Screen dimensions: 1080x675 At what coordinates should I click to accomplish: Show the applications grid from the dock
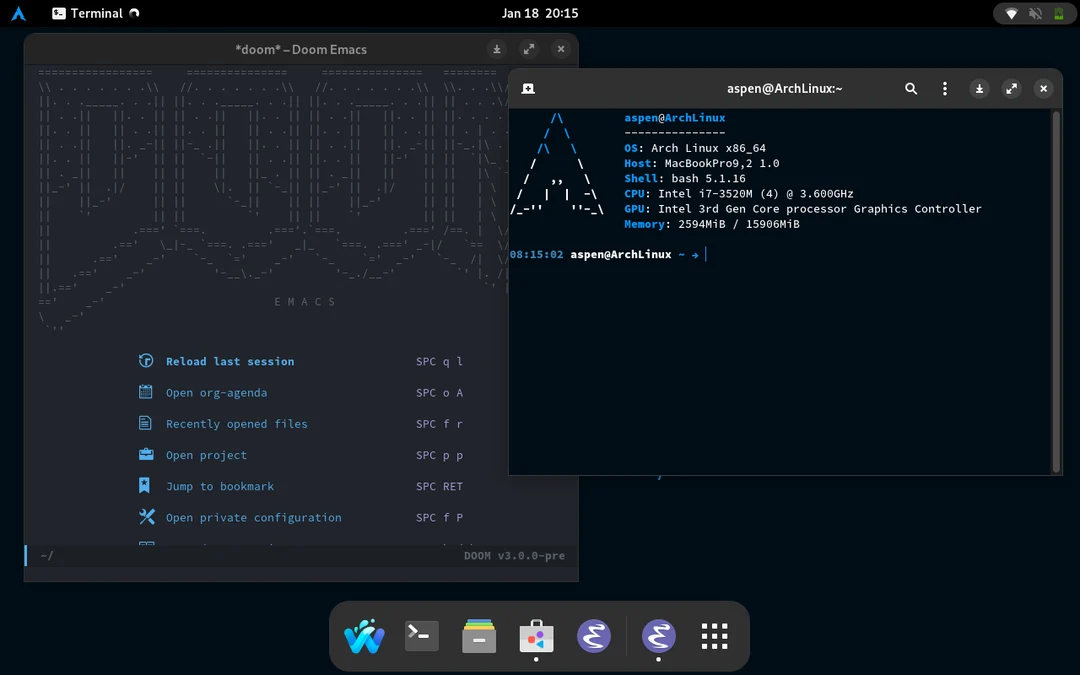click(714, 636)
